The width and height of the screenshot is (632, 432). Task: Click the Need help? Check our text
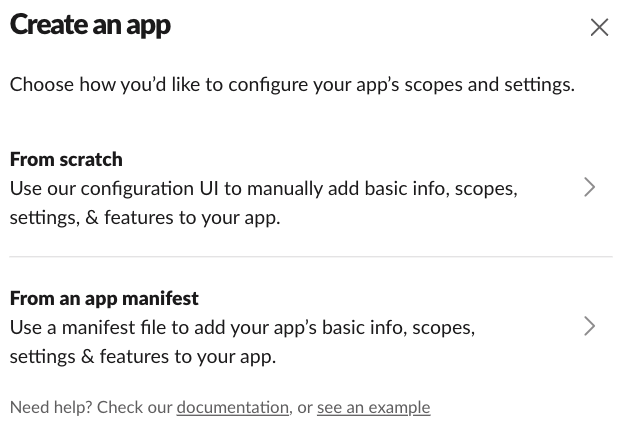pyautogui.click(x=91, y=407)
